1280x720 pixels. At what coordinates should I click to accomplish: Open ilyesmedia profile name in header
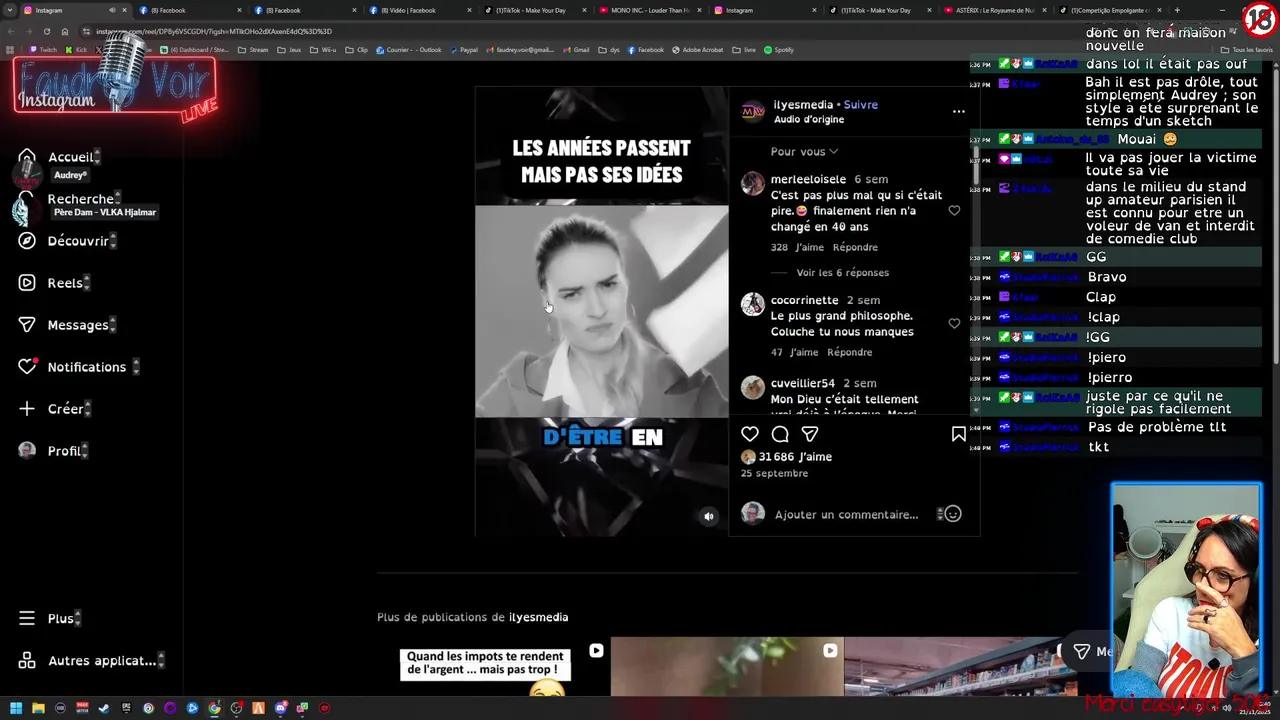tap(803, 105)
